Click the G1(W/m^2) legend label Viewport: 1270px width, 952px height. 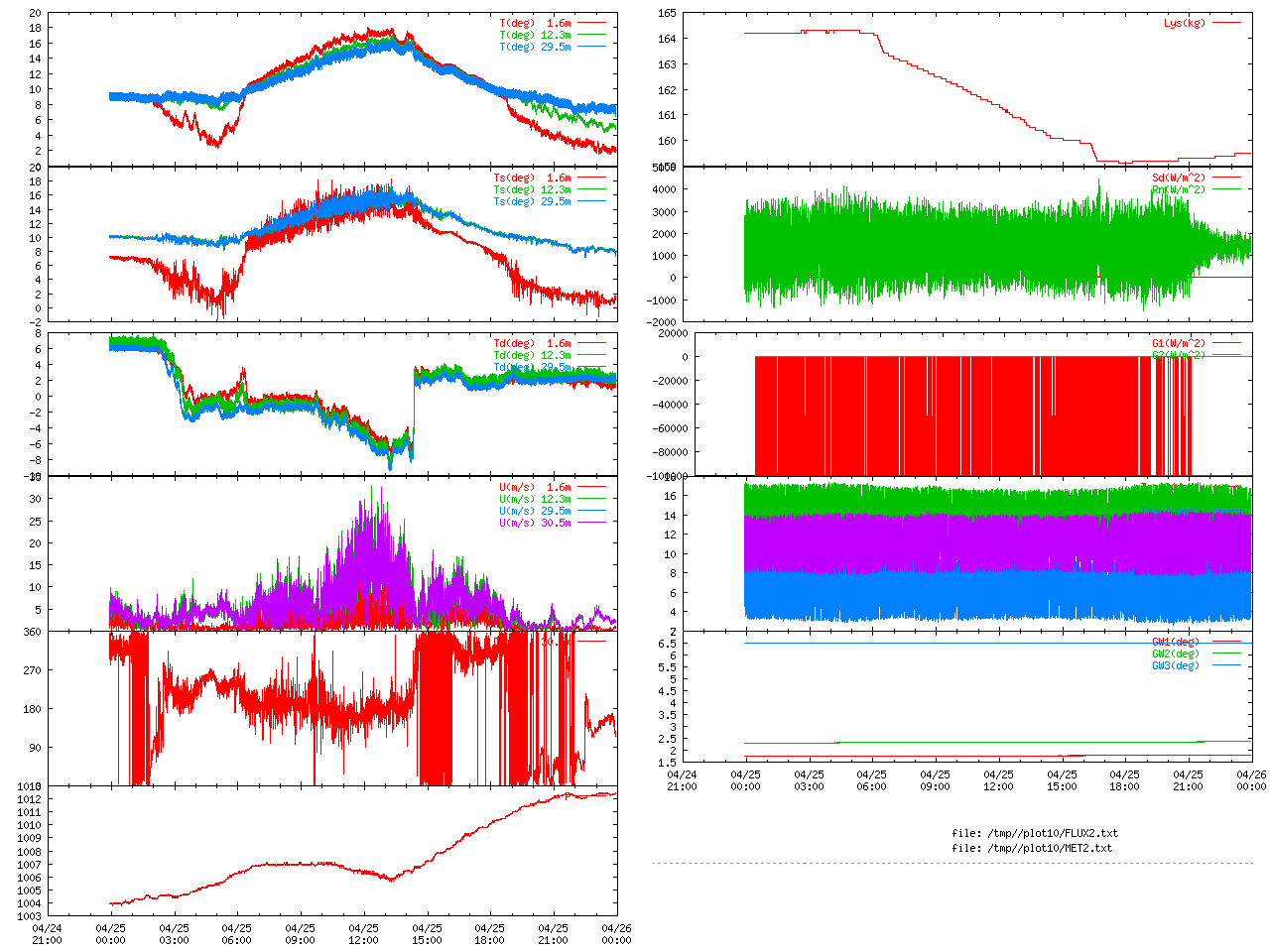click(1178, 343)
